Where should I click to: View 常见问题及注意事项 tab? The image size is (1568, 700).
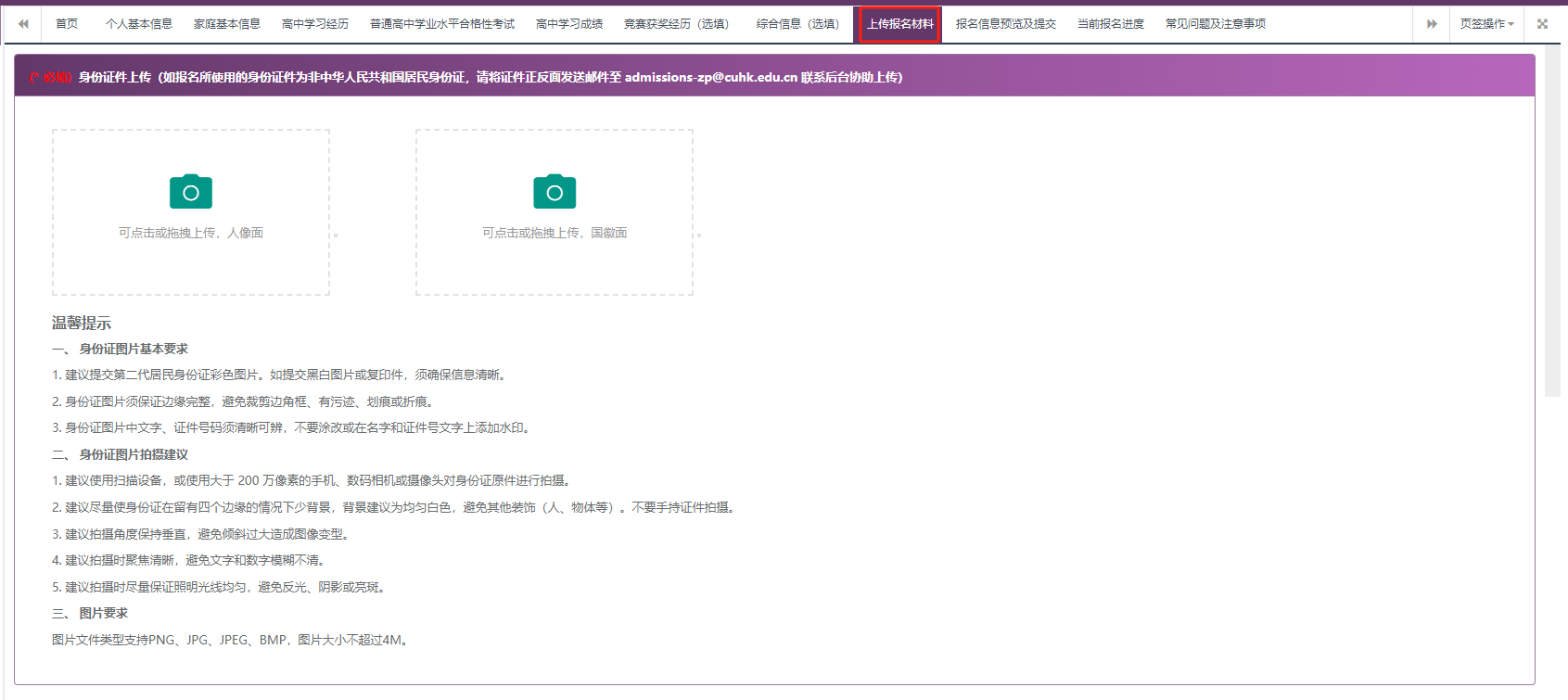click(1216, 24)
